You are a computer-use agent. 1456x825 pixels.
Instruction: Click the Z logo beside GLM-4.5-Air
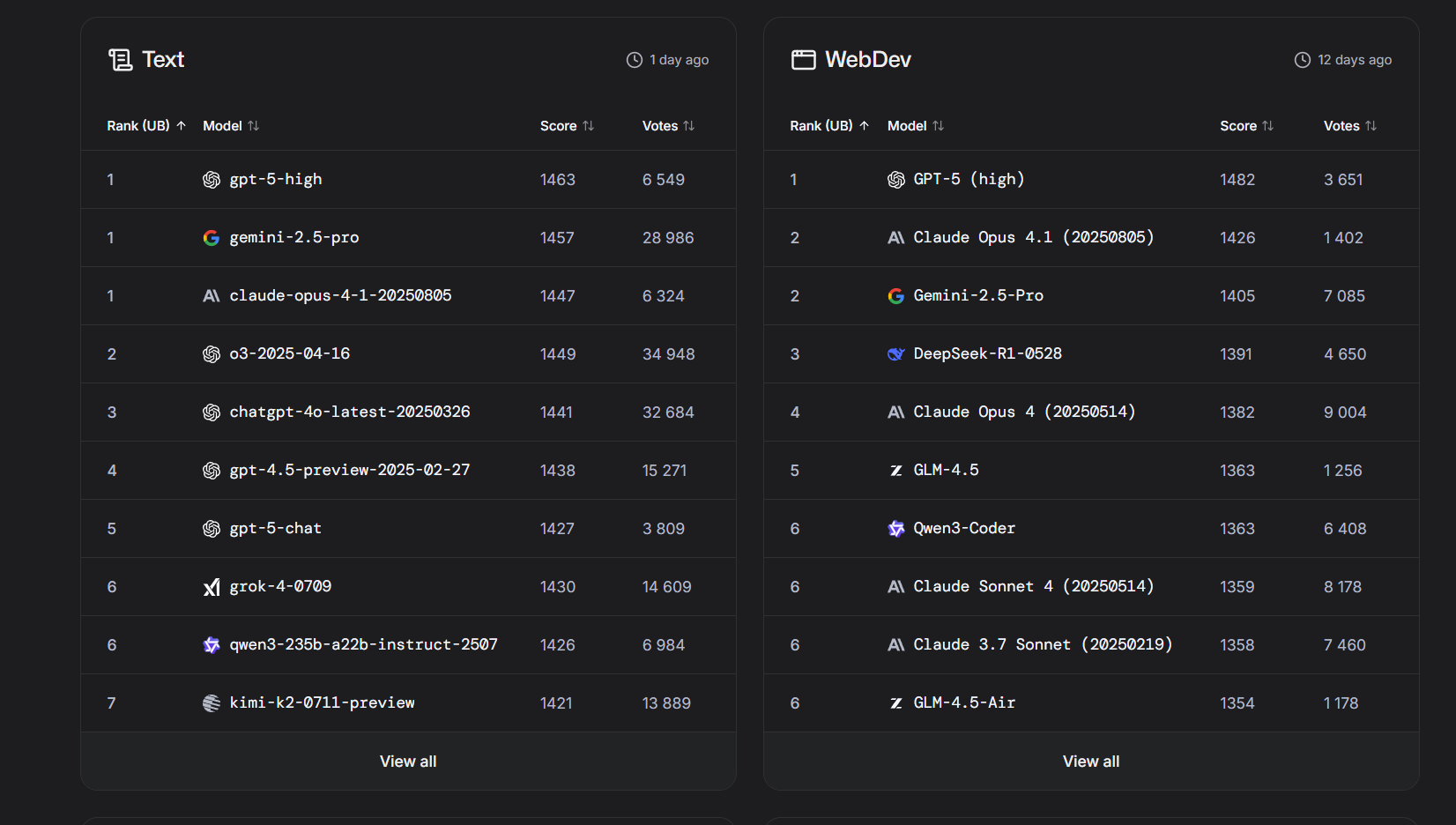(895, 703)
